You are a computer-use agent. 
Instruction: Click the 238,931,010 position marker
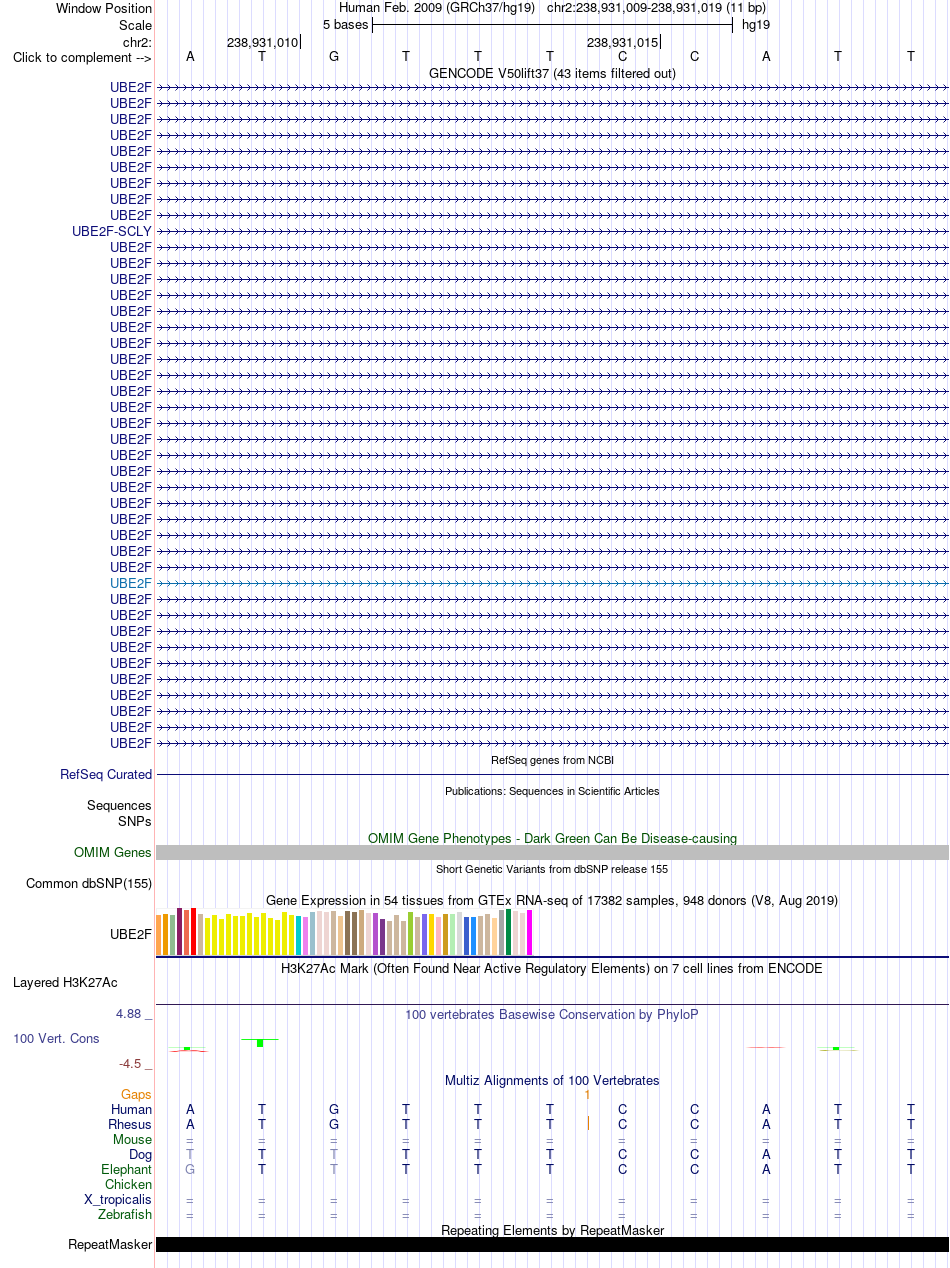coord(263,42)
